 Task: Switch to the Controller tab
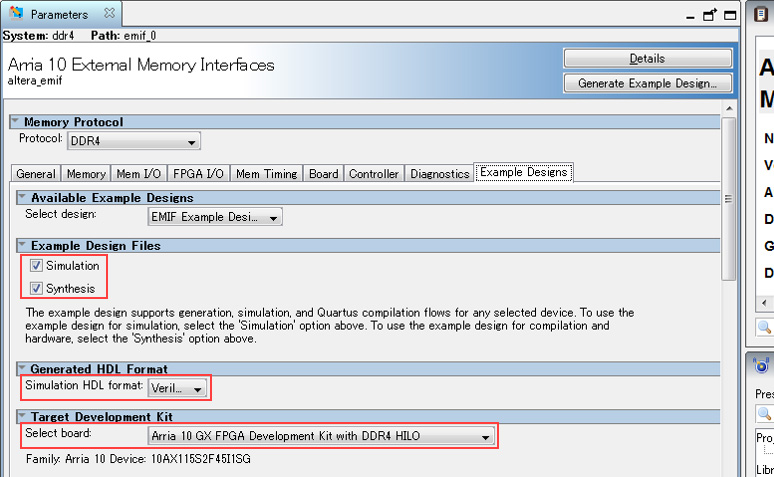pyautogui.click(x=373, y=173)
